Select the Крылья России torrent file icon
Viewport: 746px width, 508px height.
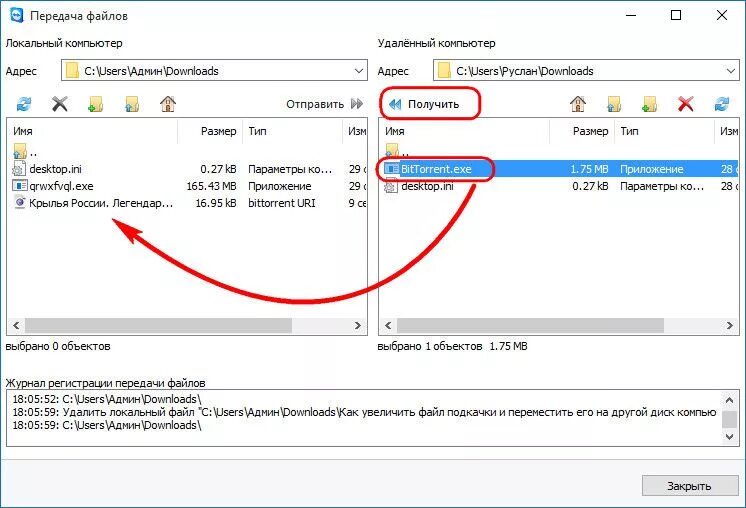pyautogui.click(x=20, y=203)
